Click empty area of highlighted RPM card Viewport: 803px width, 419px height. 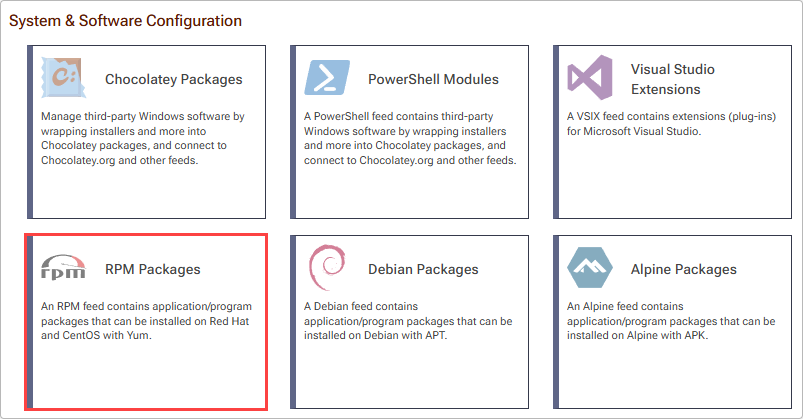click(x=149, y=376)
